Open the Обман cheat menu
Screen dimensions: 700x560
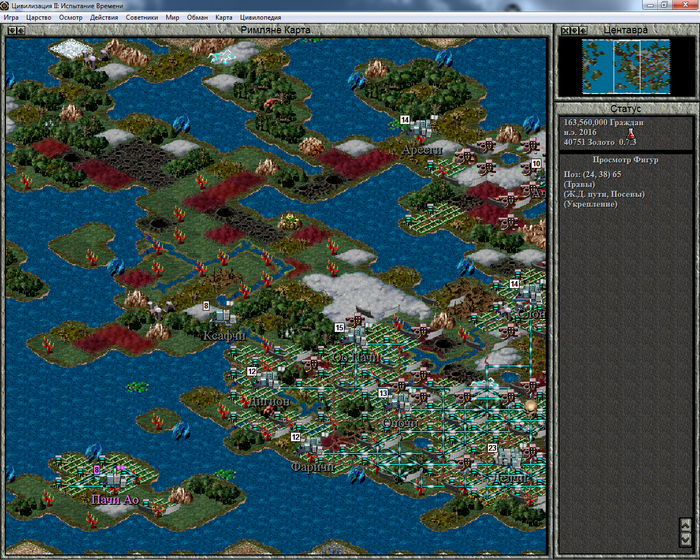click(x=197, y=17)
